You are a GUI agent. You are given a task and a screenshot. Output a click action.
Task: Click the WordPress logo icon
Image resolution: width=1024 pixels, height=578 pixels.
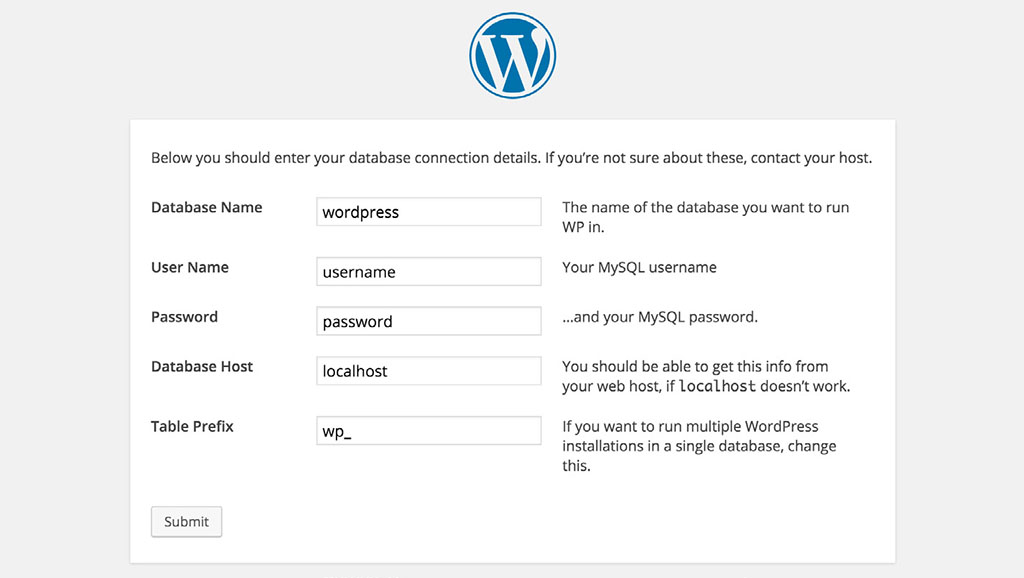(x=513, y=56)
